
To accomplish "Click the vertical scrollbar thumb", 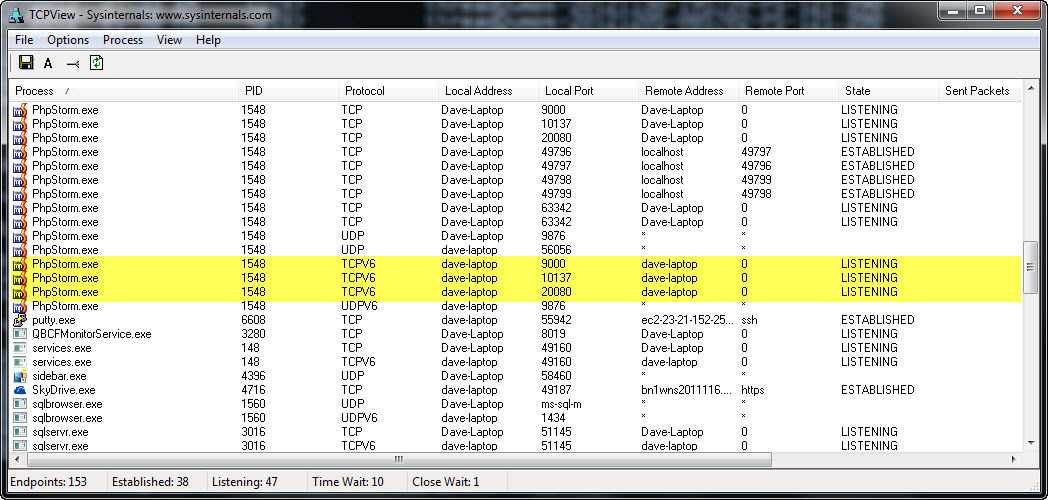I will point(1030,267).
